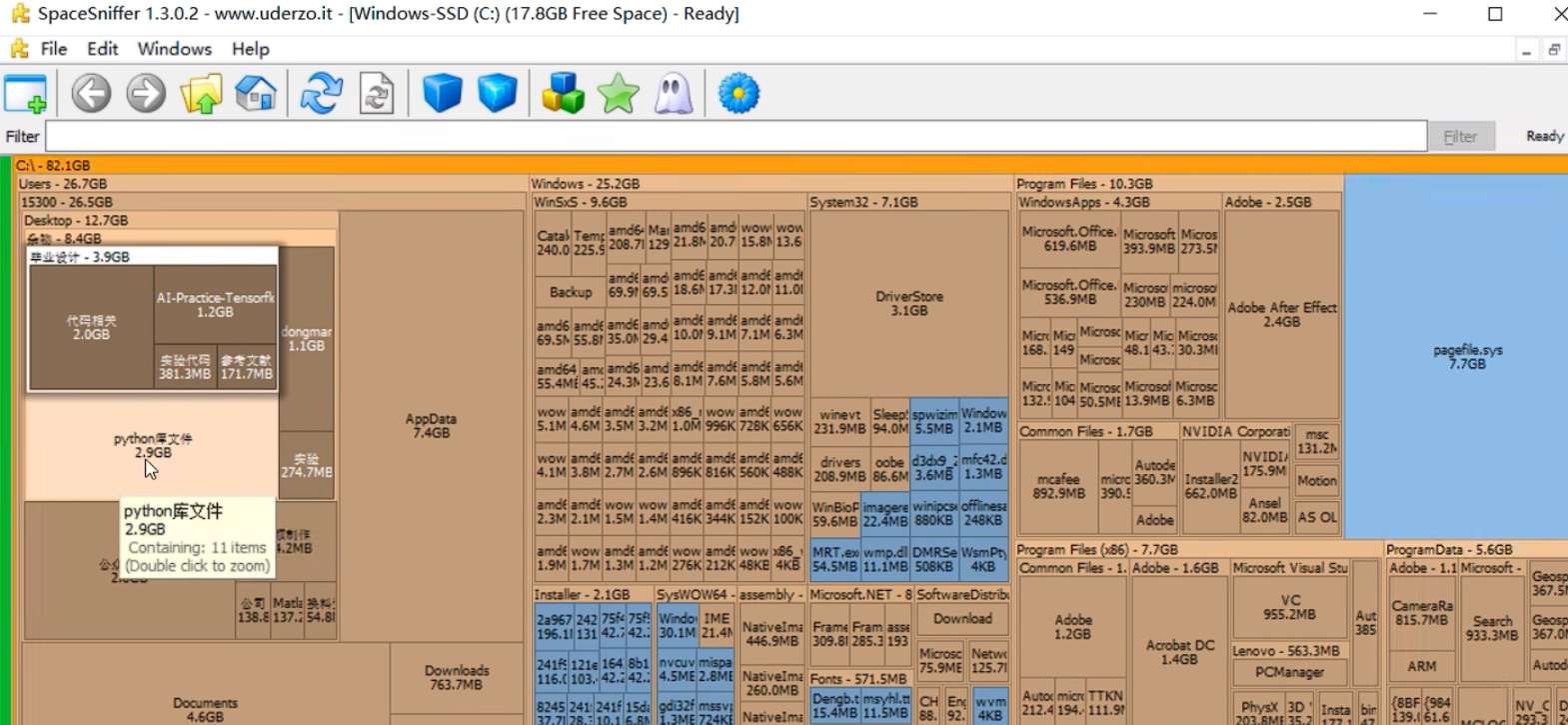Click the 'Desktop - 12.7GB' header
1568x725 pixels.
tap(76, 220)
